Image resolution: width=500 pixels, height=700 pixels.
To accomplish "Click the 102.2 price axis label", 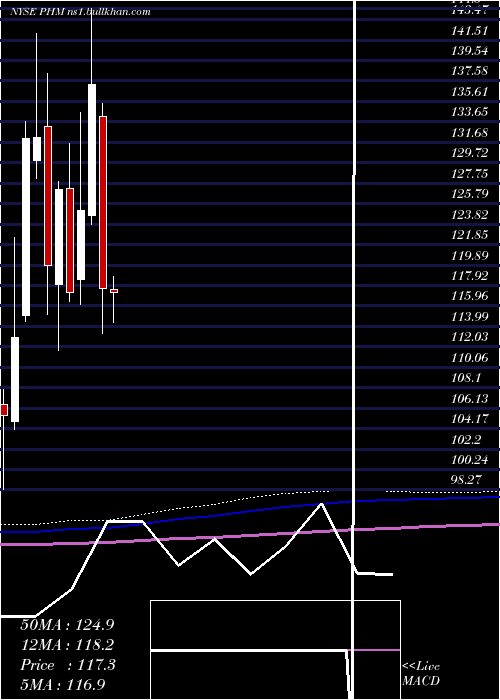I will [466, 440].
